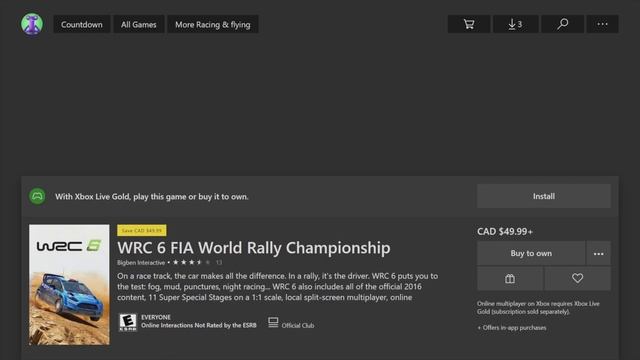This screenshot has height=360, width=640.
Task: Open the Countdown section
Action: [x=82, y=24]
